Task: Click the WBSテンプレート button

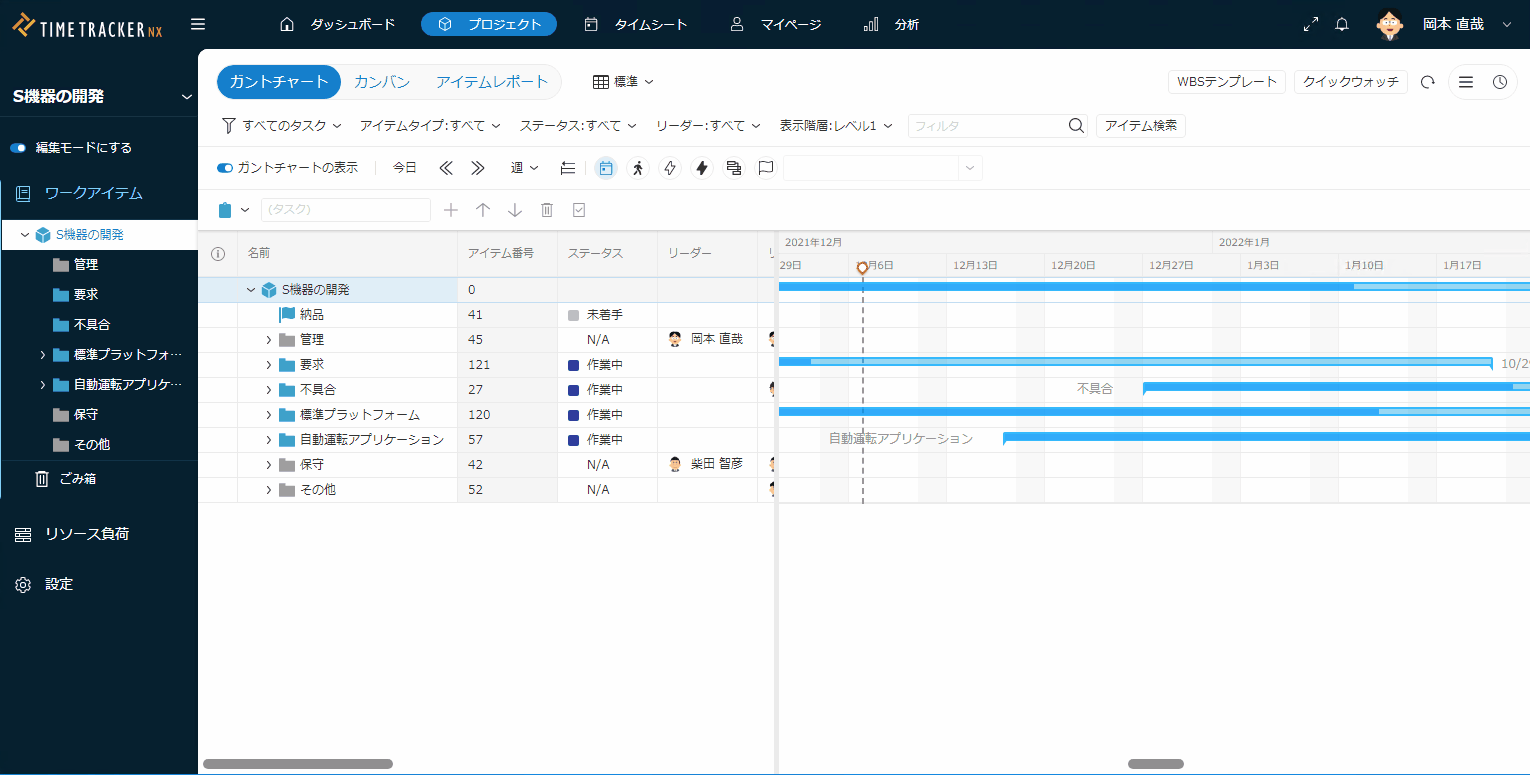Action: pos(1227,82)
